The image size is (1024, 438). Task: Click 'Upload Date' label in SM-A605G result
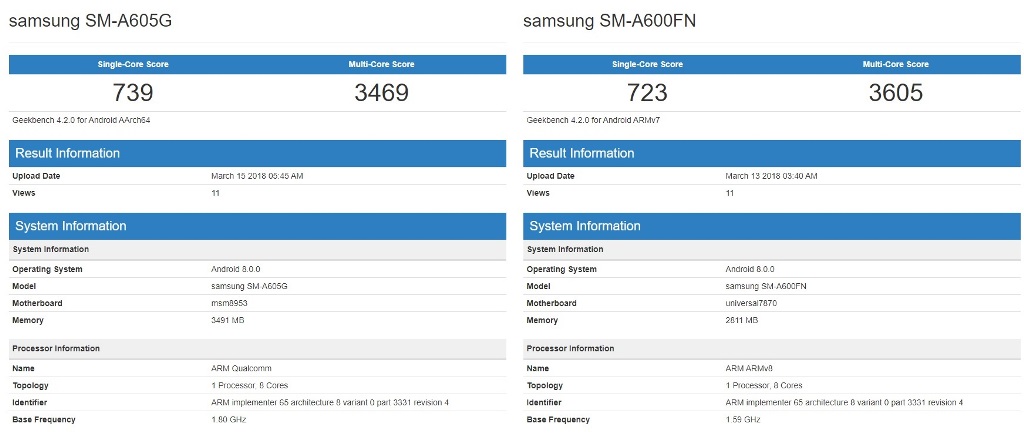(x=36, y=176)
